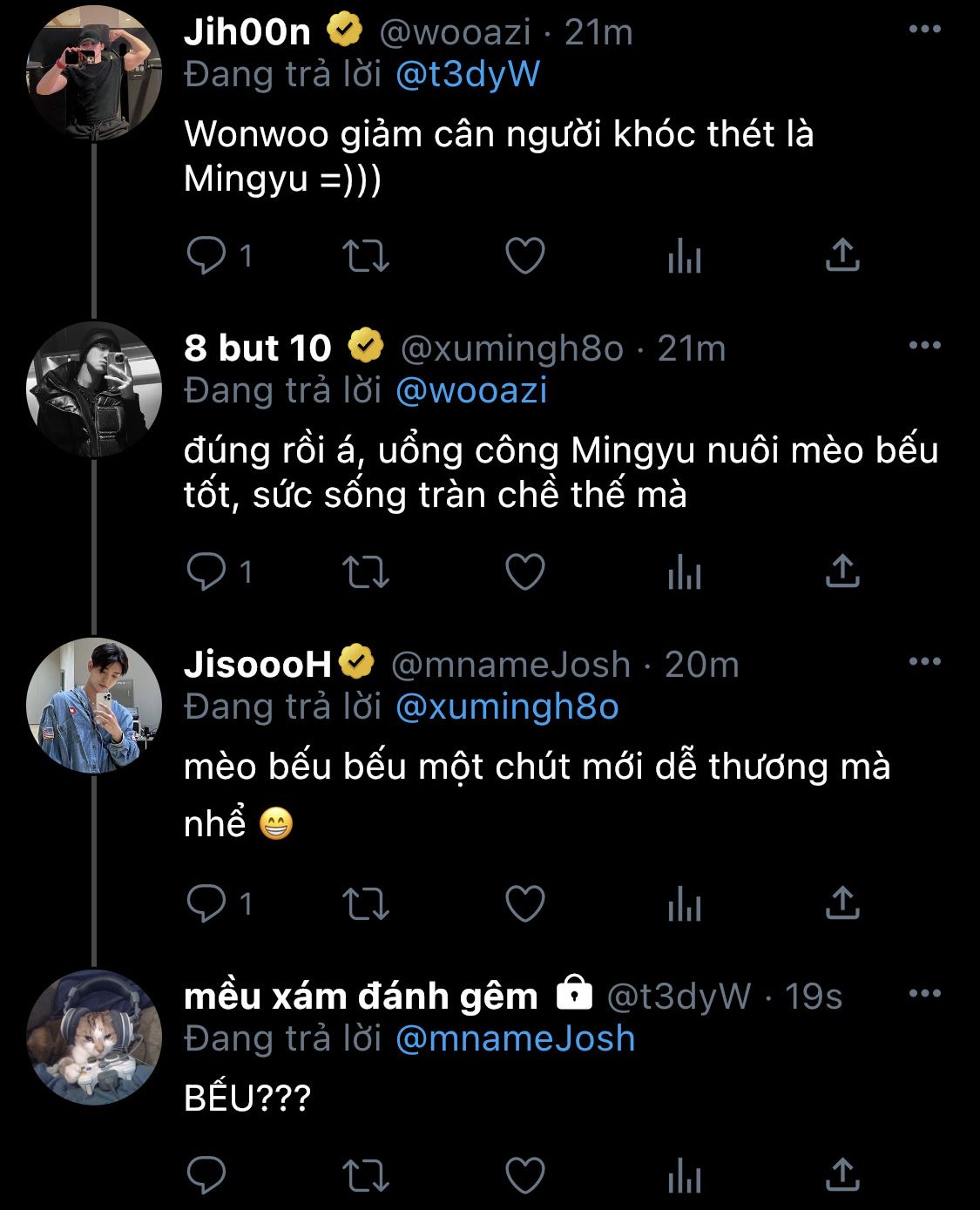The width and height of the screenshot is (980, 1210).
Task: Like the tweet by 8 but 10
Action: pyautogui.click(x=525, y=572)
